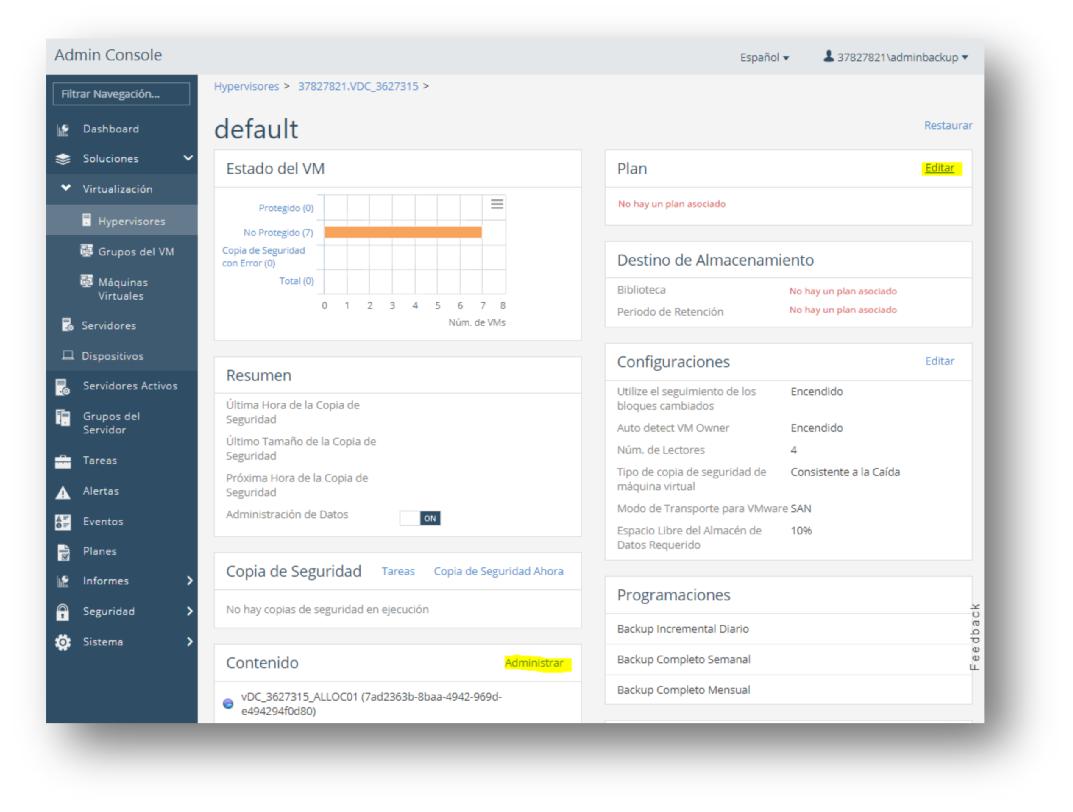
Task: Click the Copia de Seguridad Ahora link
Action: [x=499, y=571]
